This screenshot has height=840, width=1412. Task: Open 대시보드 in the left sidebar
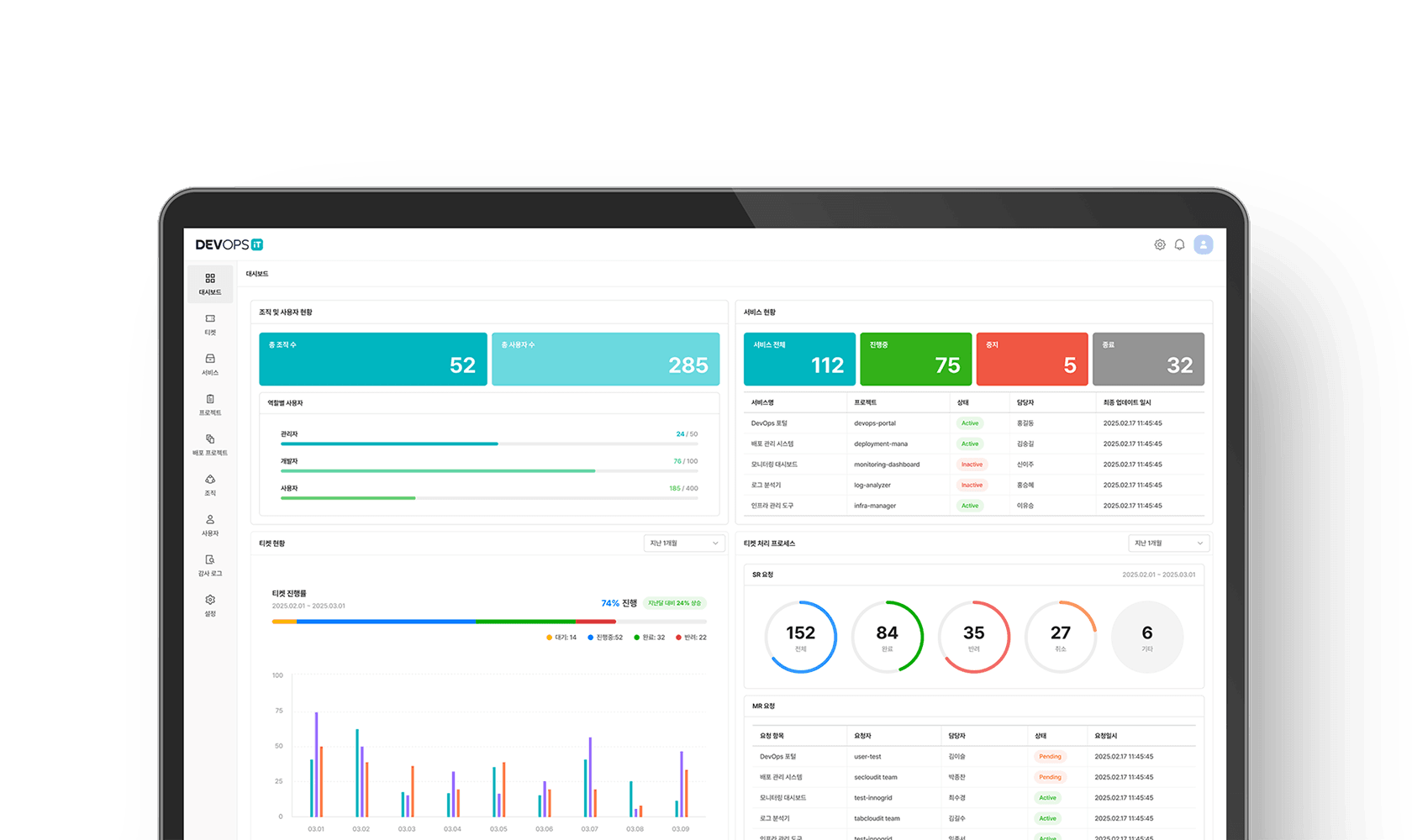210,284
